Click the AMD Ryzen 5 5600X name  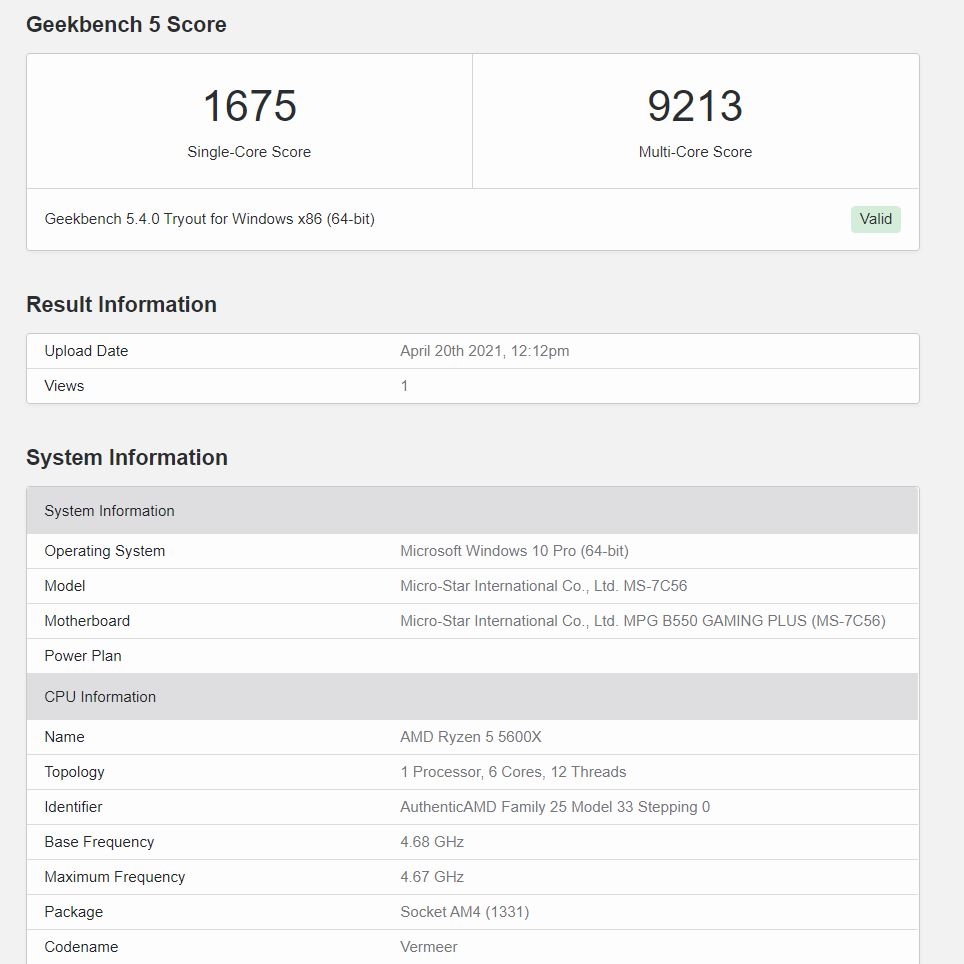pyautogui.click(x=470, y=737)
